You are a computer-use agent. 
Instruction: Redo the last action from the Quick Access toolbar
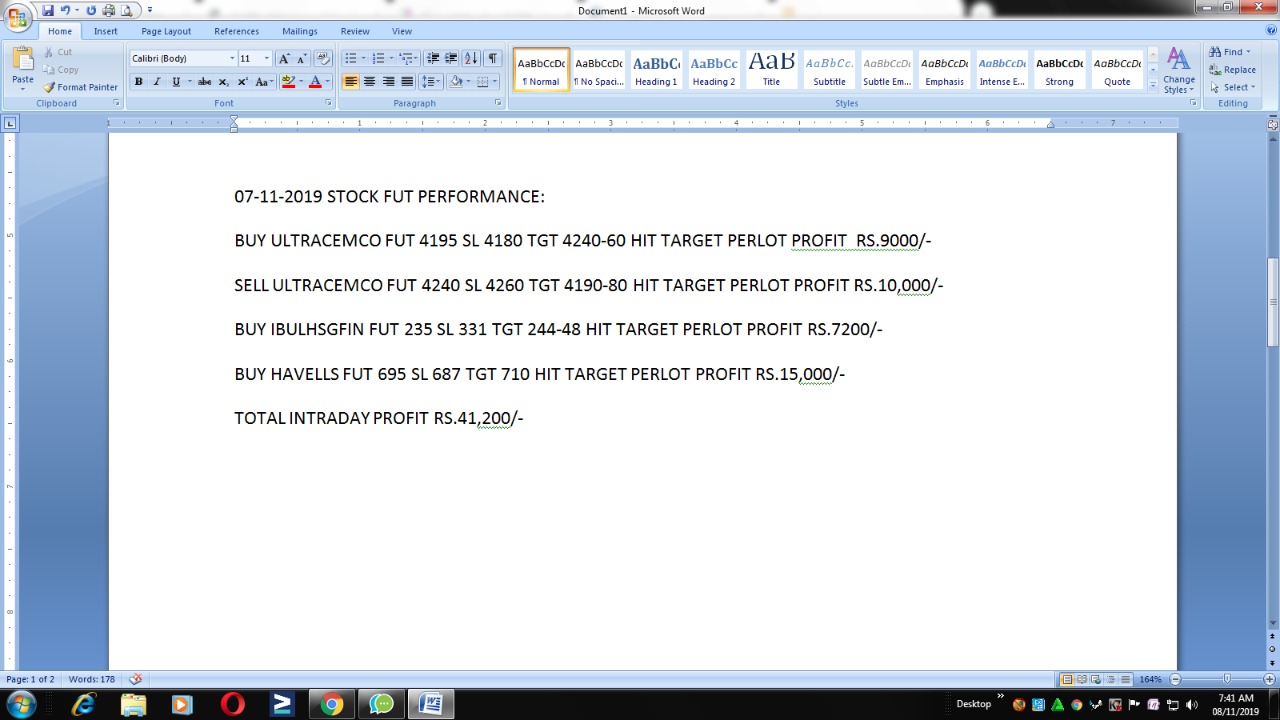click(x=91, y=10)
